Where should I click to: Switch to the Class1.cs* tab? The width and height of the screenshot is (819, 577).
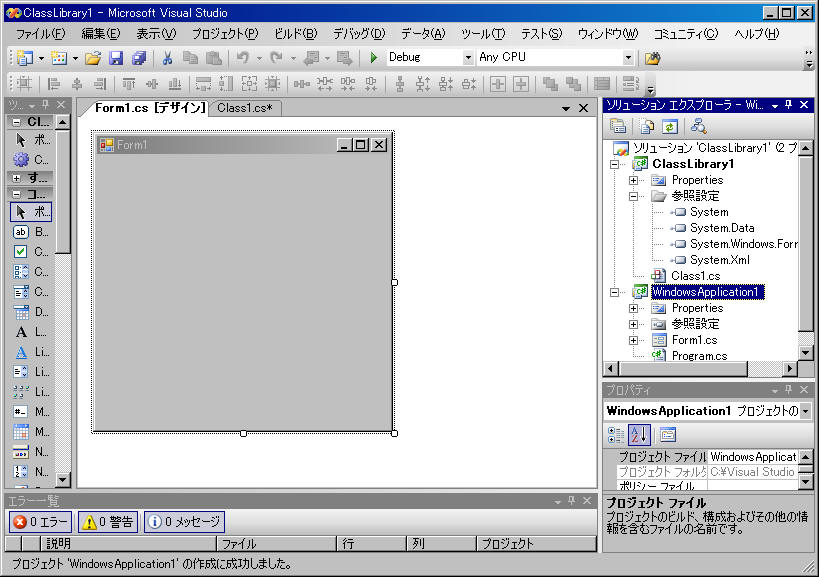pos(245,108)
